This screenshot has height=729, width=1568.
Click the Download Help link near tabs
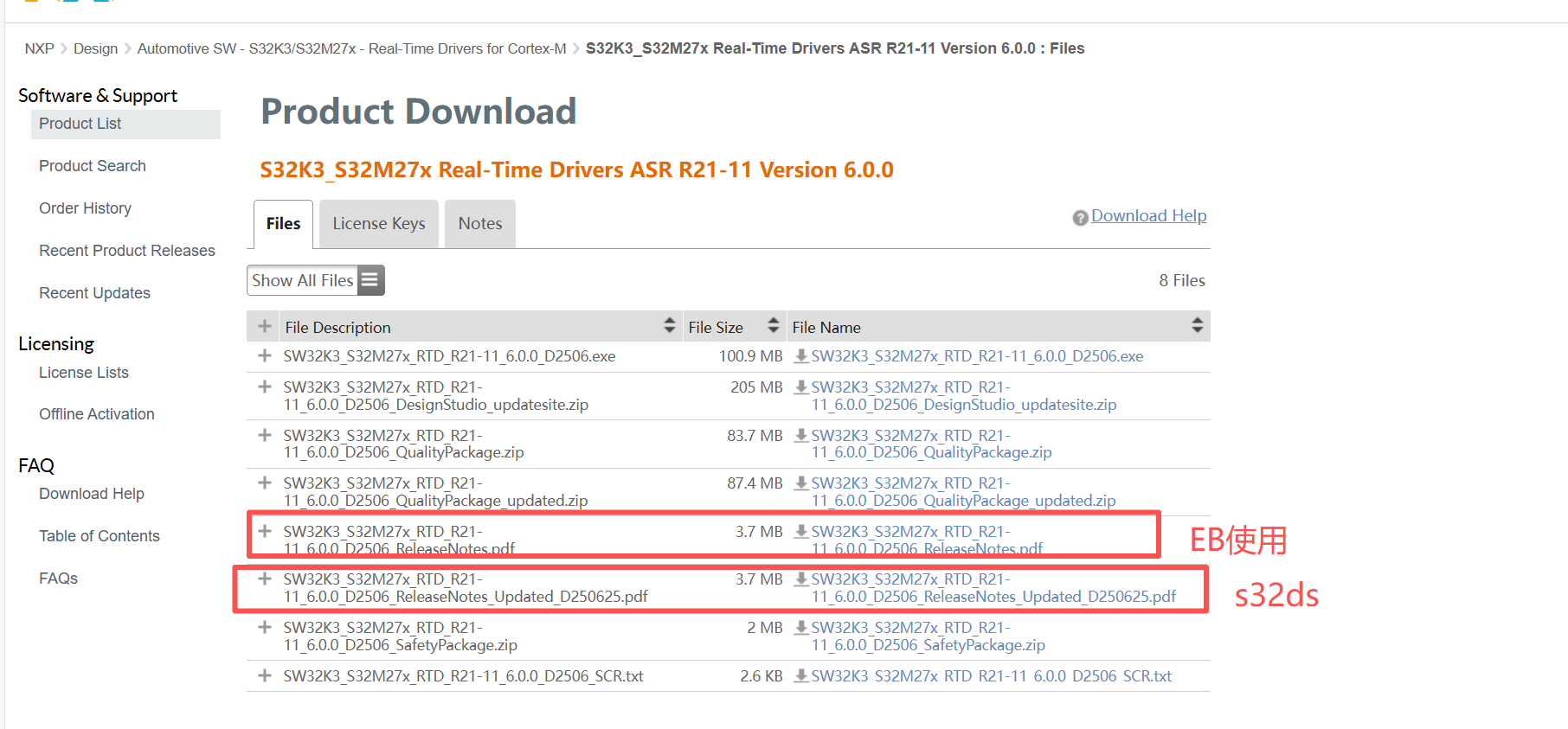pos(1148,216)
